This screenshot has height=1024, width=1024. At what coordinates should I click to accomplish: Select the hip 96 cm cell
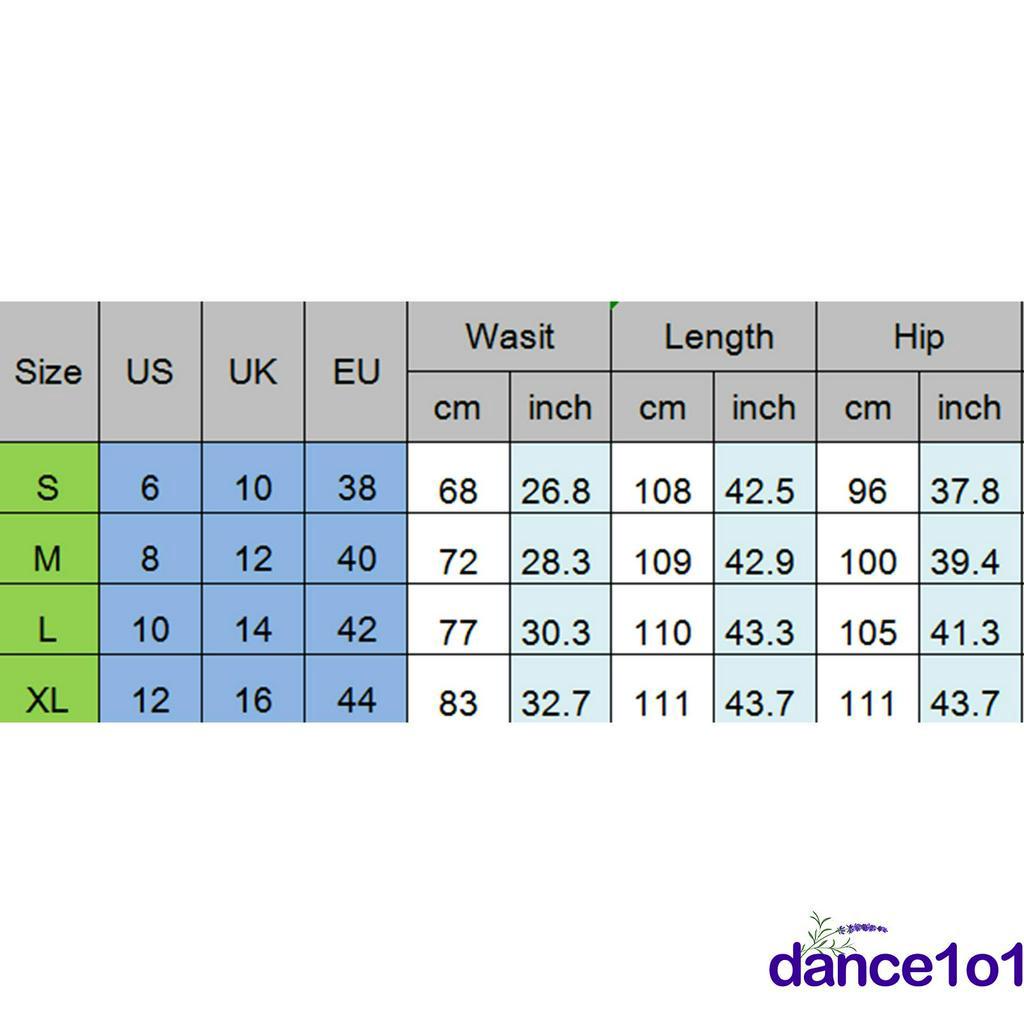click(x=867, y=490)
